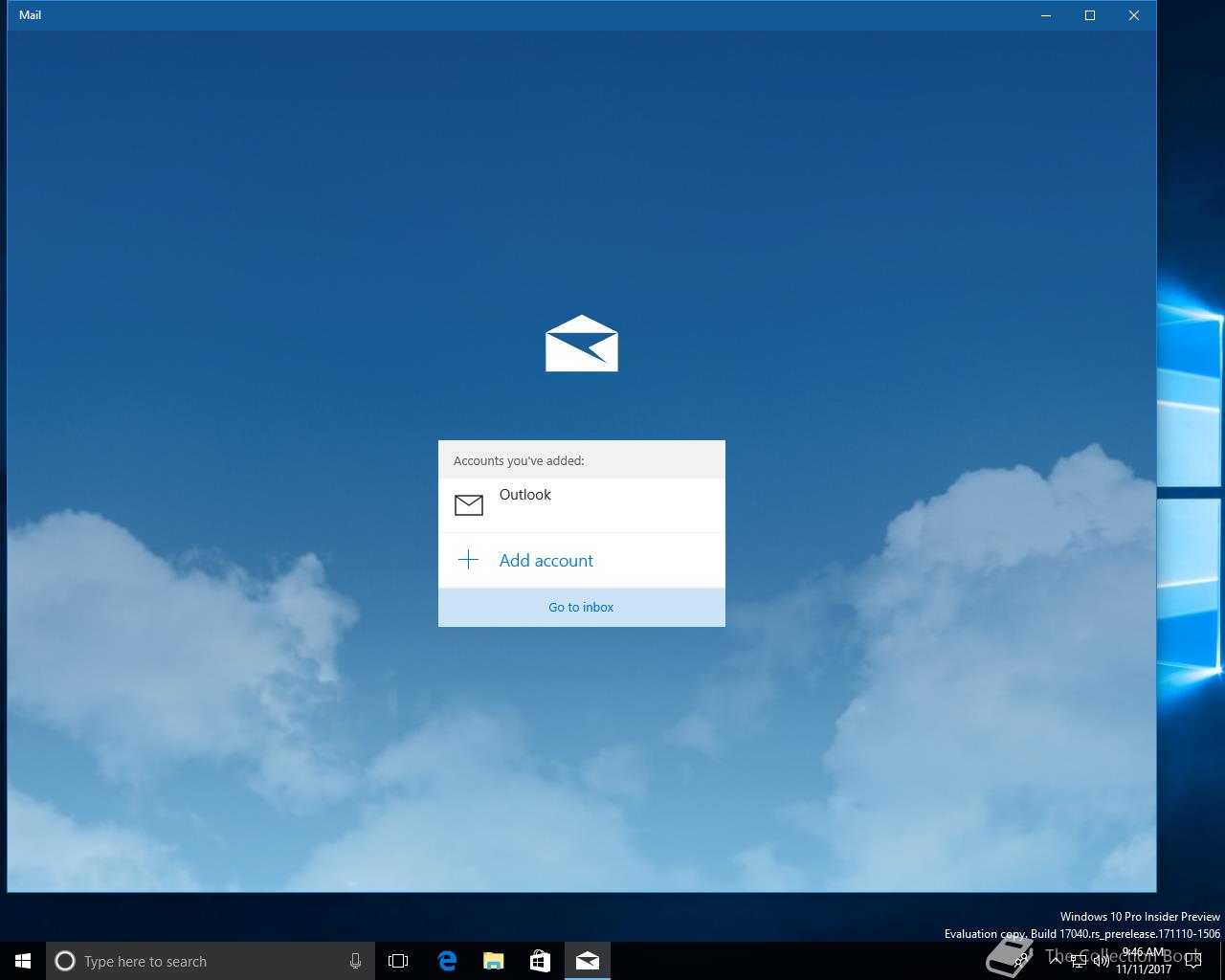Open File Explorer from the taskbar
Viewport: 1225px width, 980px height.
pos(493,961)
